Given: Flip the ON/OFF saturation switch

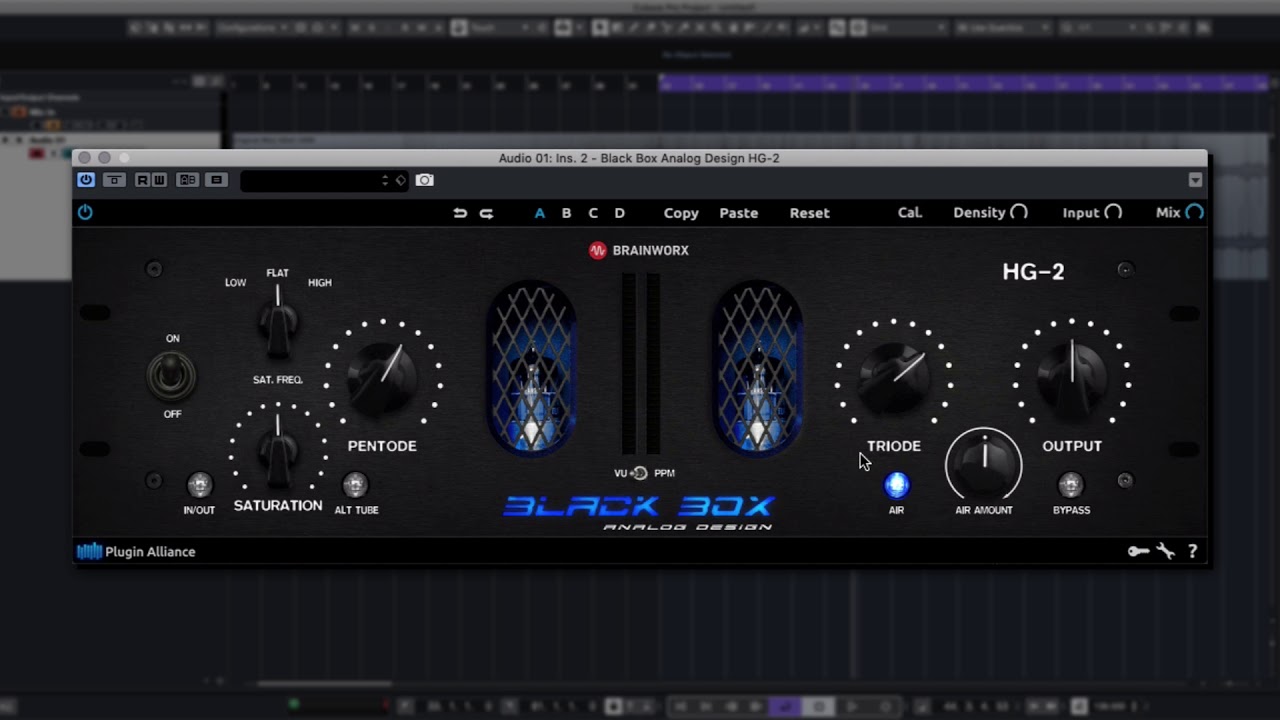Looking at the screenshot, I should pos(172,376).
